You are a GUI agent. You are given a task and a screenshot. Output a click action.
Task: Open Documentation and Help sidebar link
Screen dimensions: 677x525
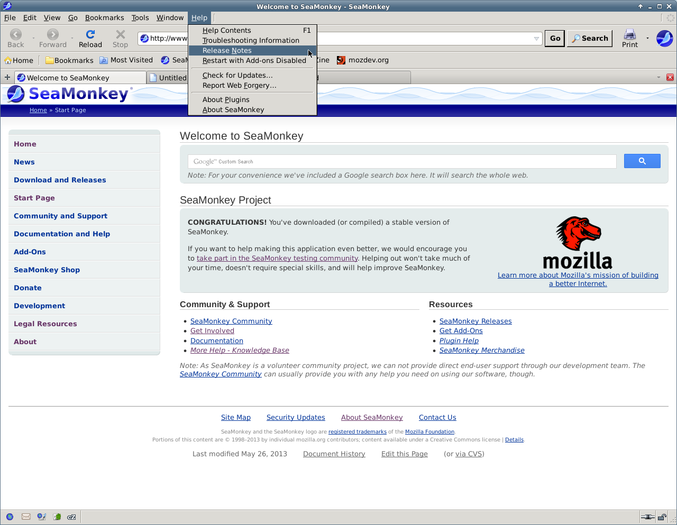tap(62, 234)
